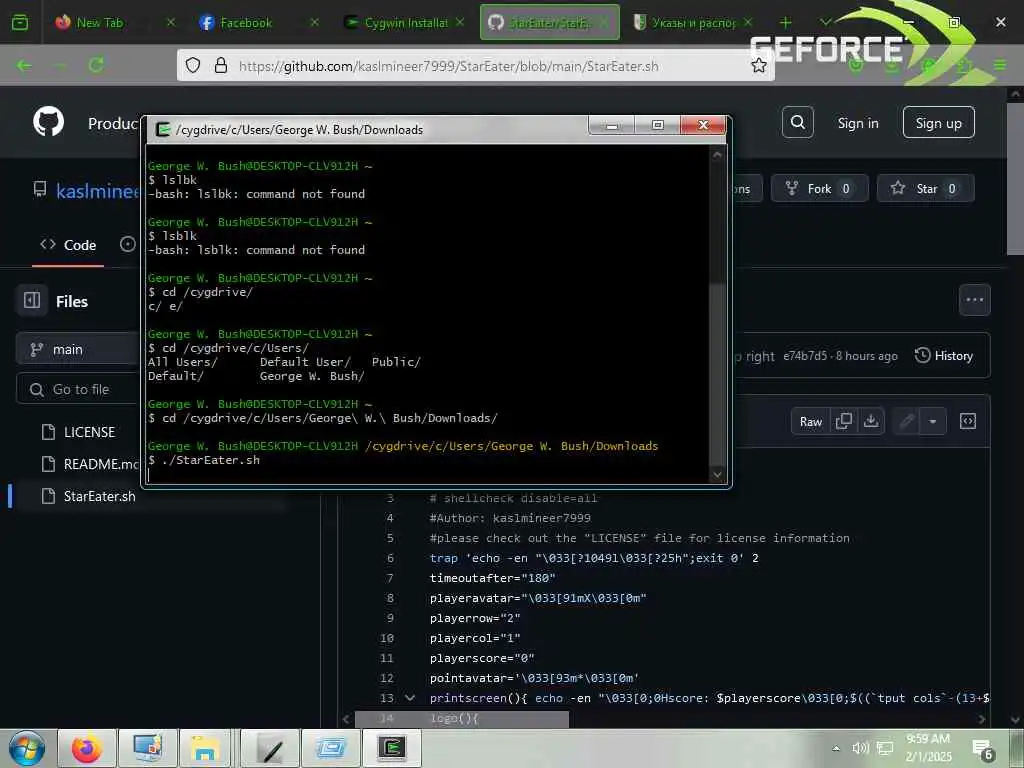Copy raw file icon next to Raw
Image resolution: width=1024 pixels, height=768 pixels.
[x=844, y=421]
